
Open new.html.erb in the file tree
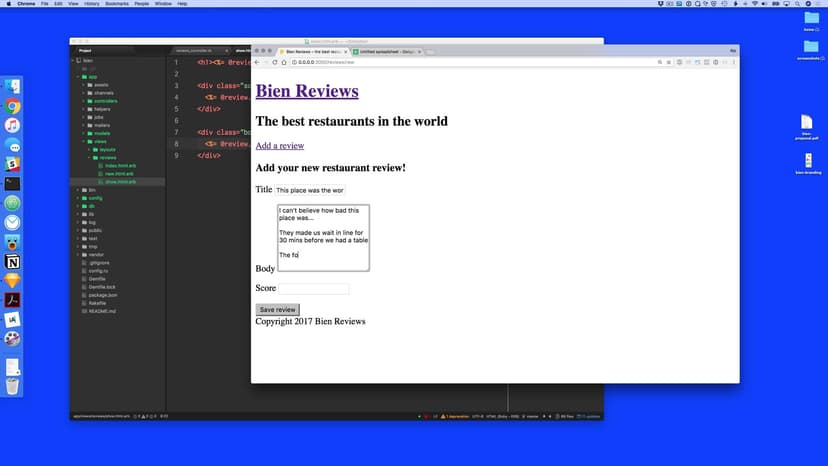[x=119, y=174]
